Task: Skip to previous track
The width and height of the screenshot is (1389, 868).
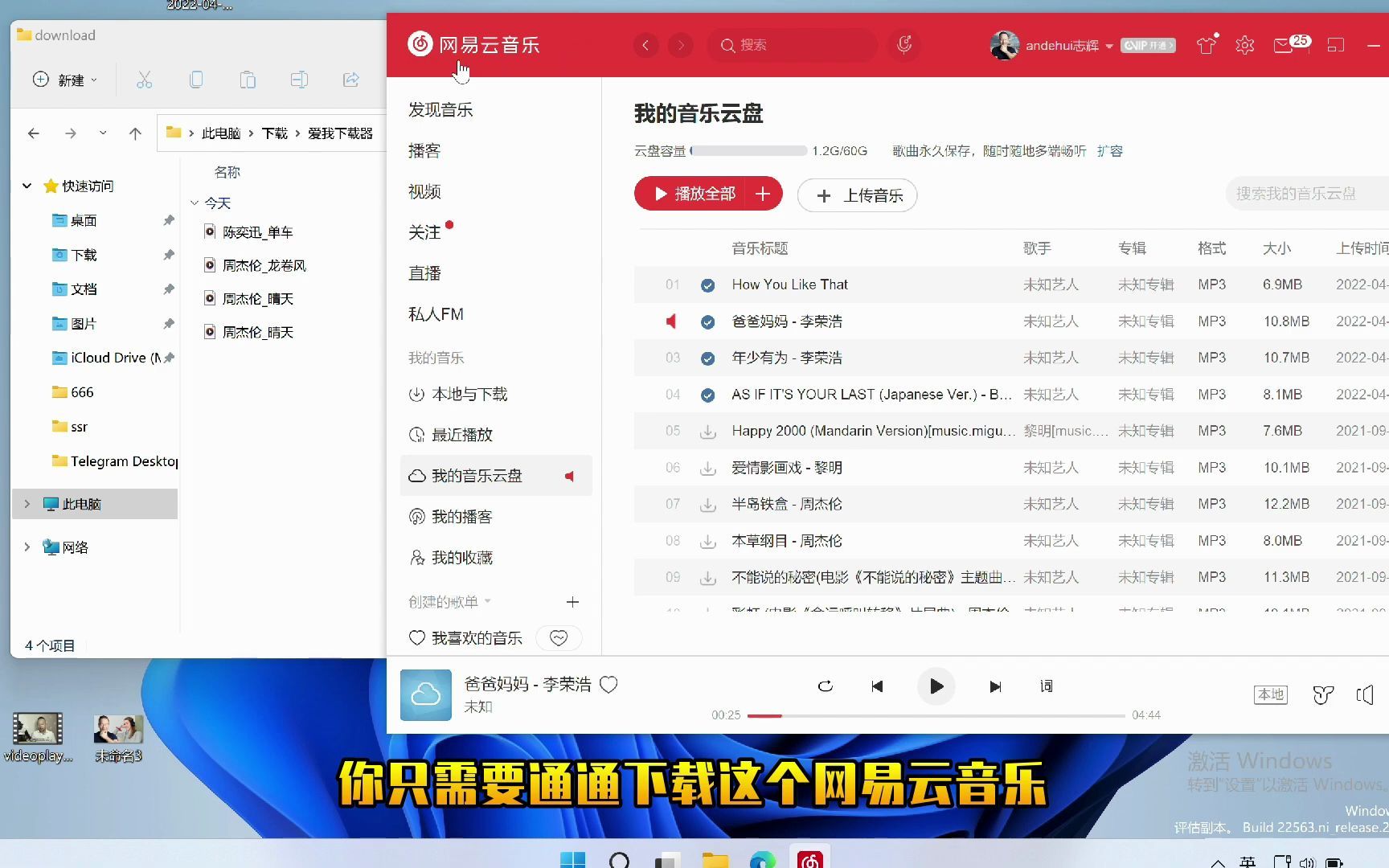Action: (877, 686)
